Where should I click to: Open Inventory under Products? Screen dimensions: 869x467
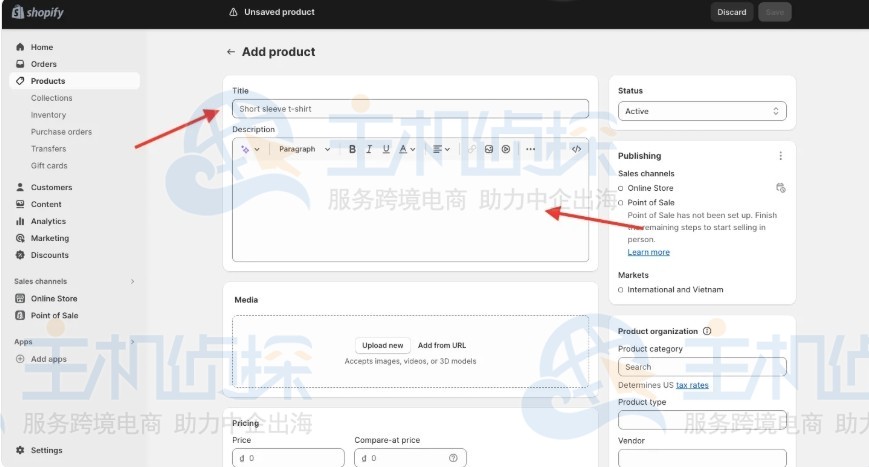pos(48,115)
